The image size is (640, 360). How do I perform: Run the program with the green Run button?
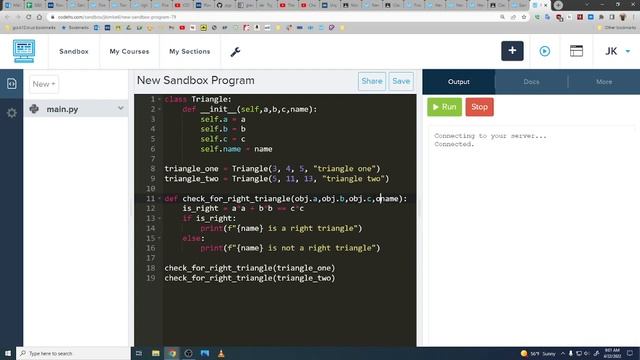(x=444, y=107)
